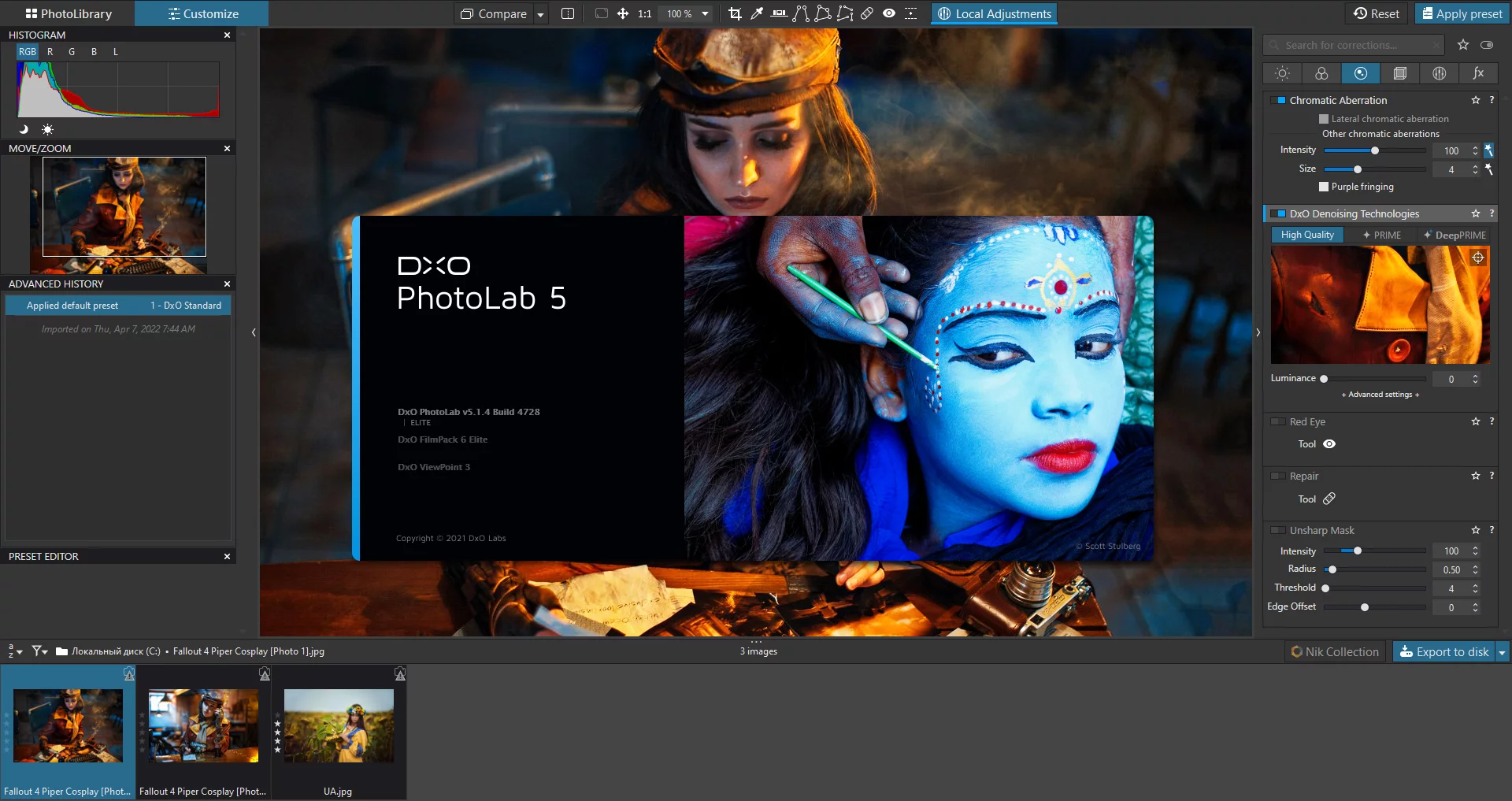Open the Miniature effect tool

click(911, 13)
